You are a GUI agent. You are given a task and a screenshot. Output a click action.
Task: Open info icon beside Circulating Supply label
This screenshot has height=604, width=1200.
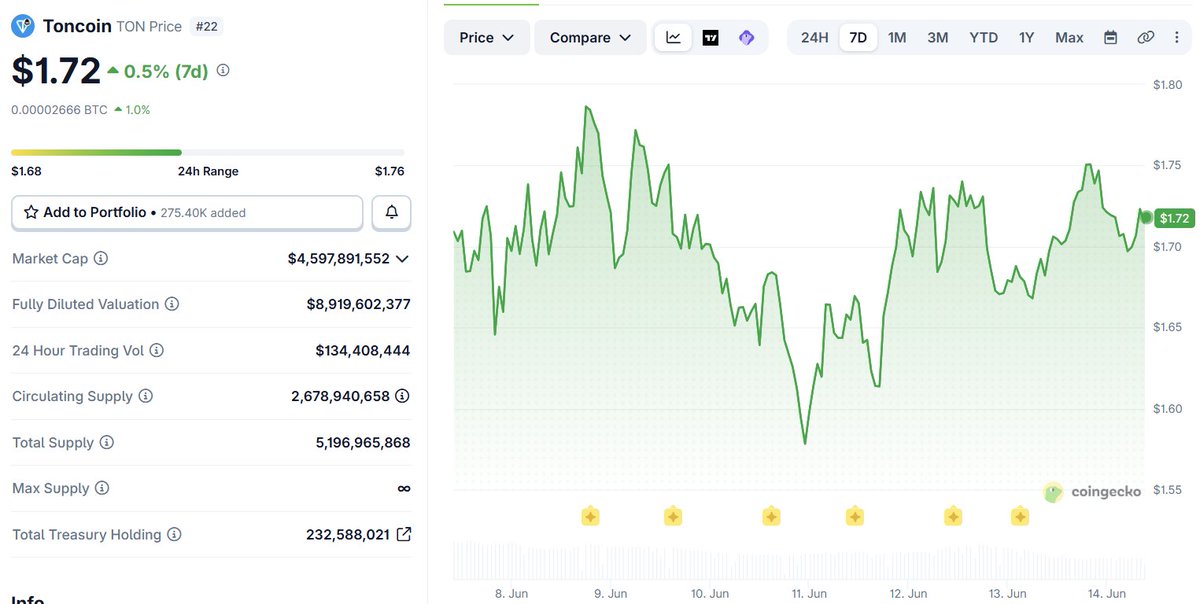[146, 396]
